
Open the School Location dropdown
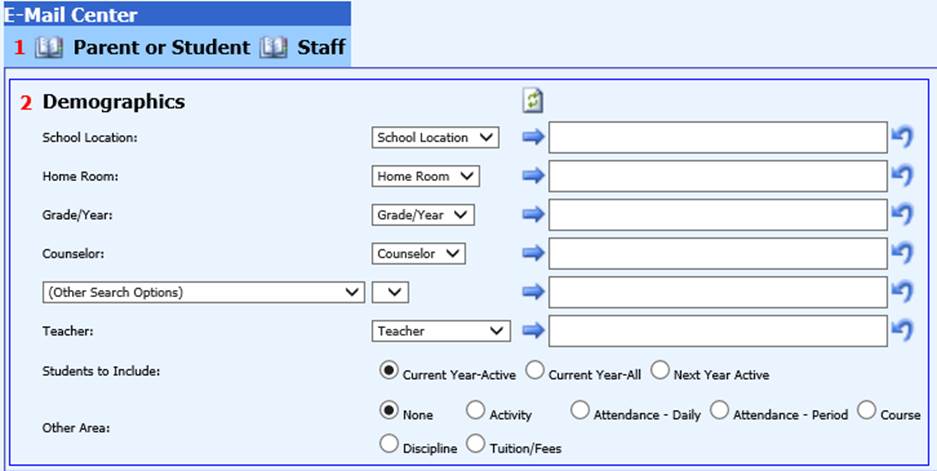[435, 138]
